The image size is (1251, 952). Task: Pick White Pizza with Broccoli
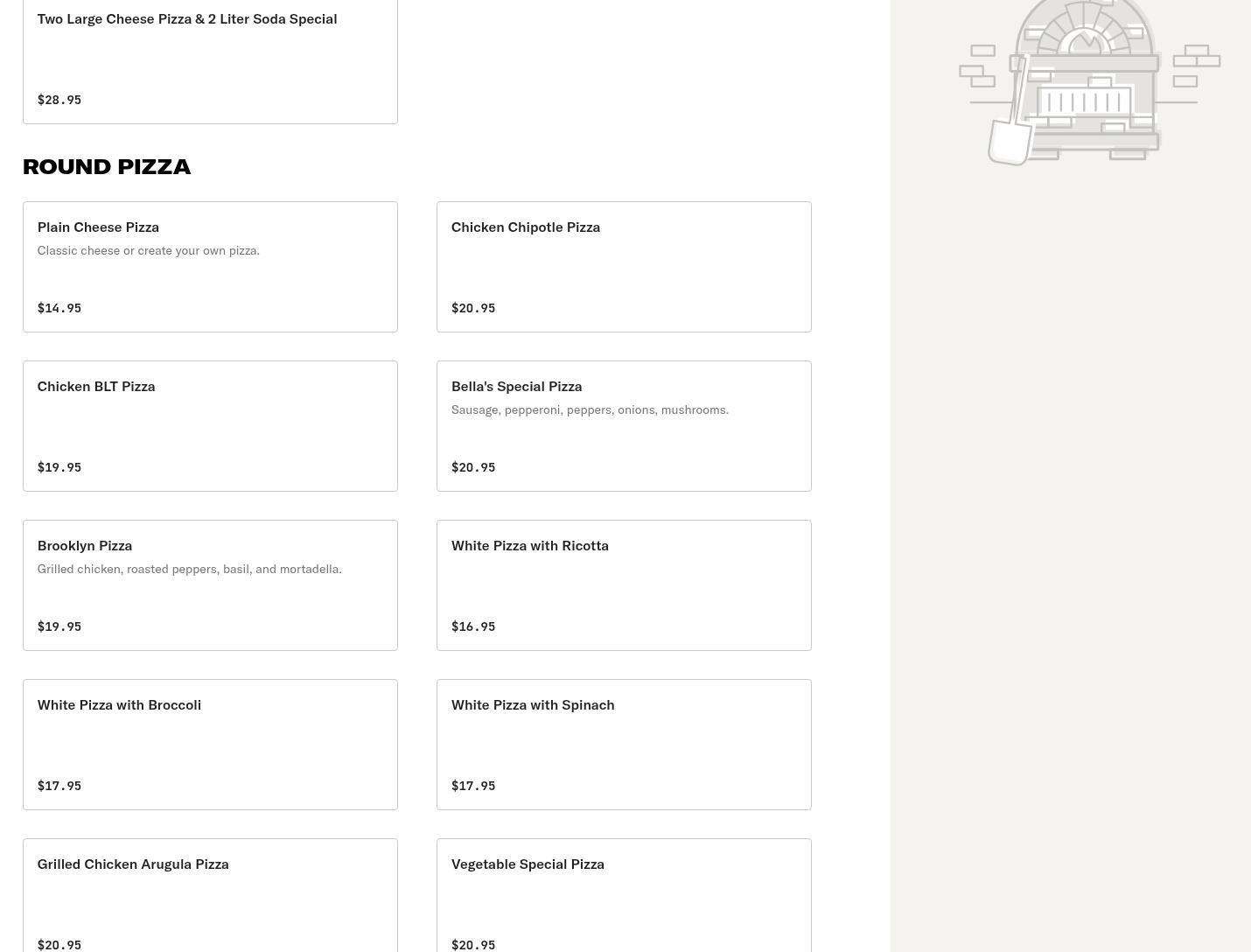point(210,745)
